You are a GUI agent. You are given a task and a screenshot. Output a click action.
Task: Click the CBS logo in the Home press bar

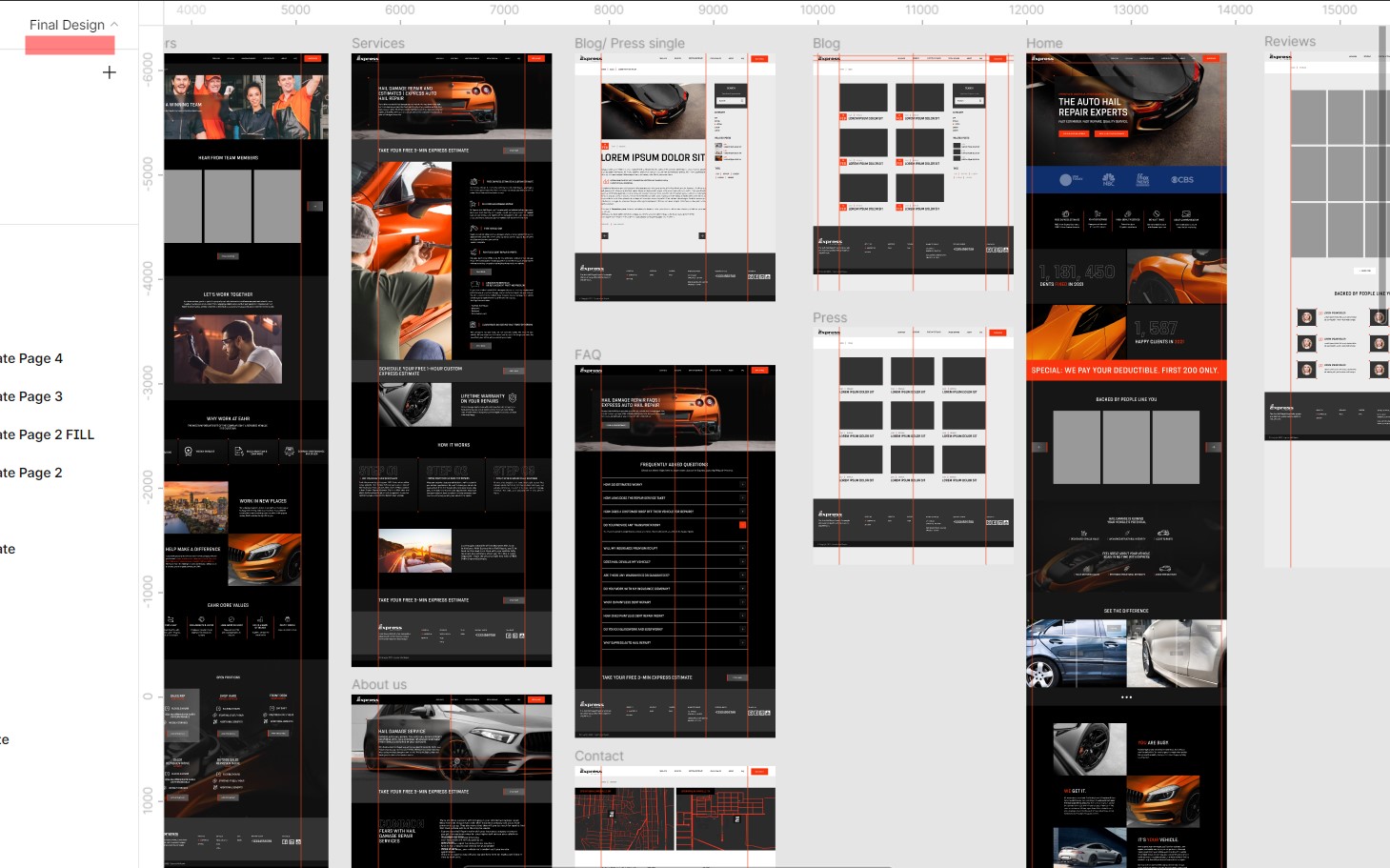(1182, 180)
